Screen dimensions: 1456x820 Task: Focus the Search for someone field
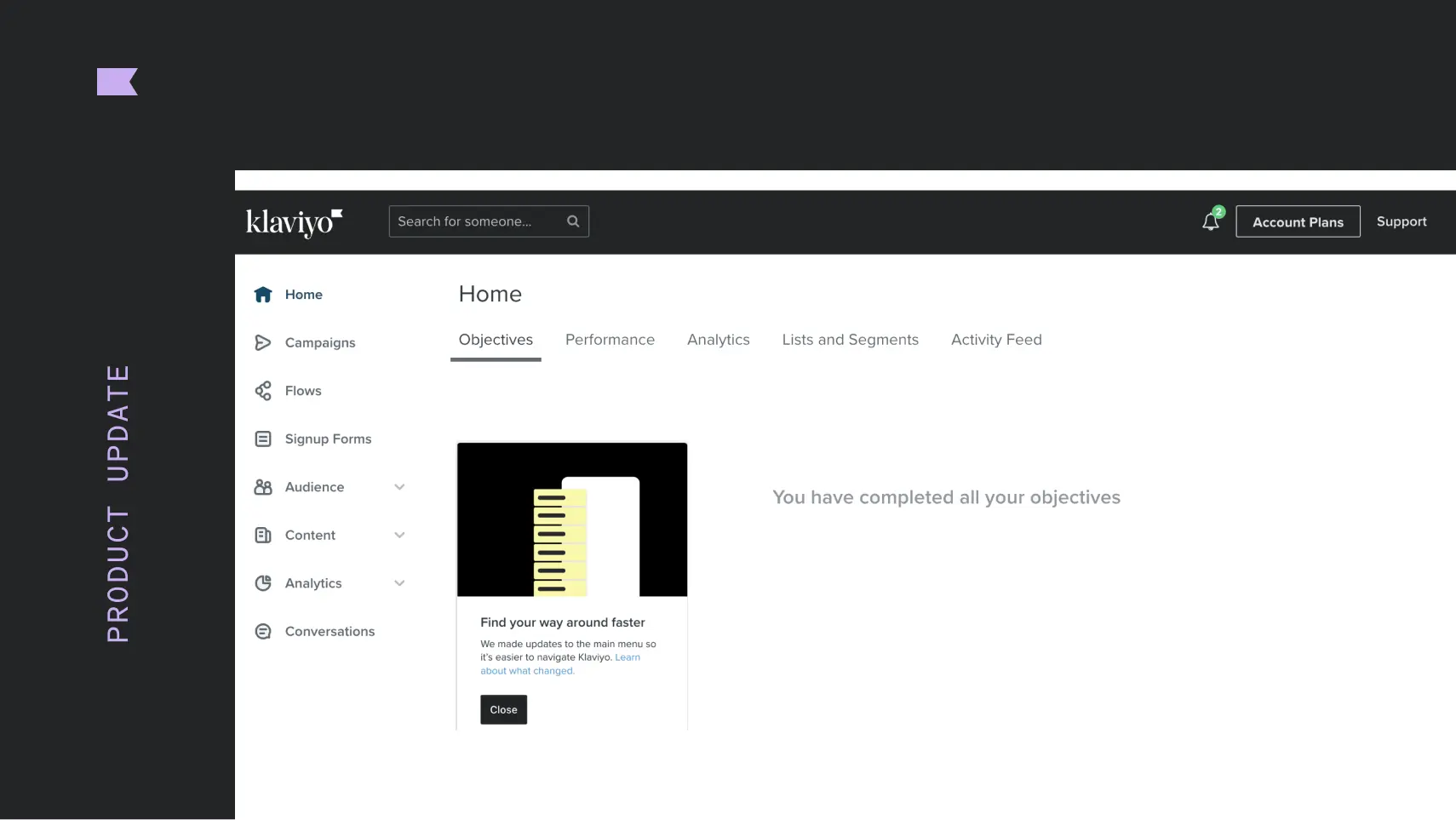click(x=489, y=221)
